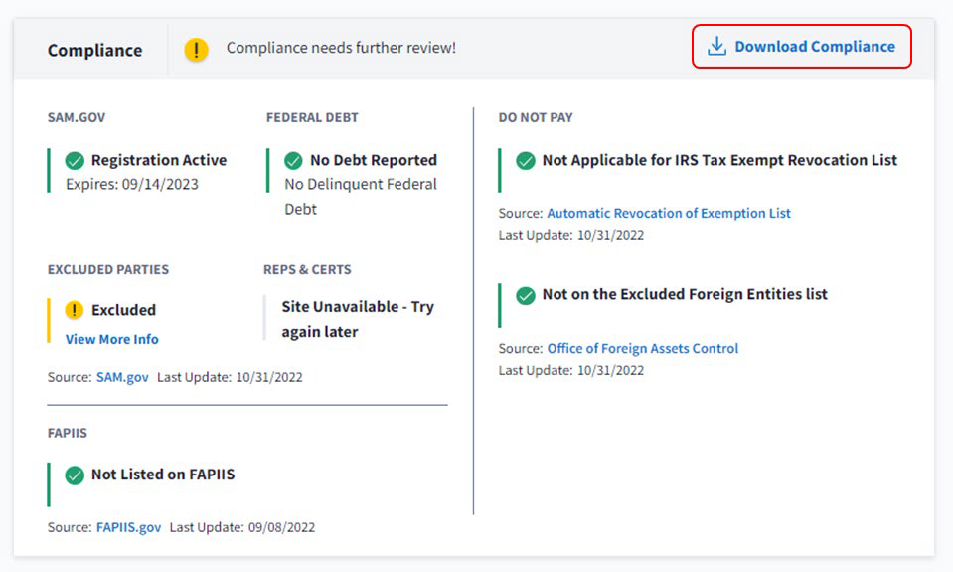
Task: Click the EXCLUDED PARTIES section heading
Action: tap(108, 269)
